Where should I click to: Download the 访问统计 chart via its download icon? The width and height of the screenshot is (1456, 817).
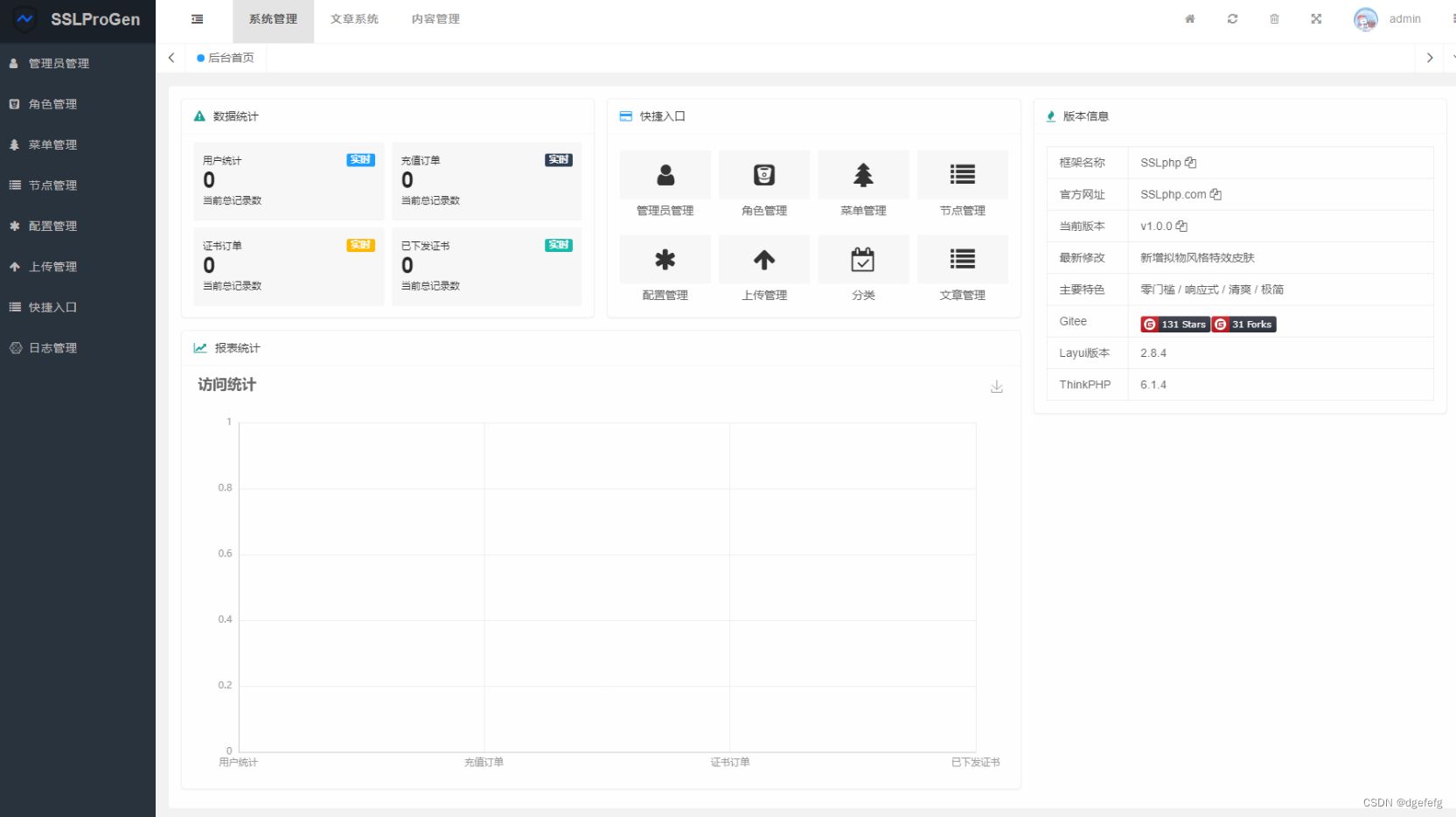[996, 386]
